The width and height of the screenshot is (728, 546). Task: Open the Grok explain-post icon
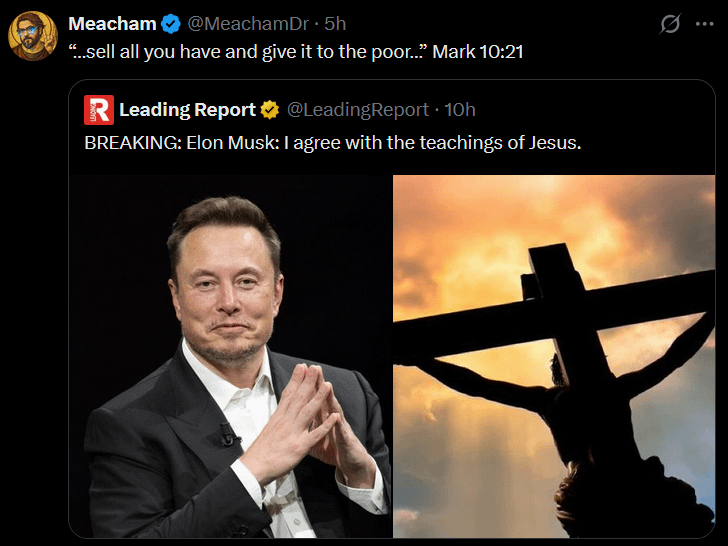tap(670, 25)
